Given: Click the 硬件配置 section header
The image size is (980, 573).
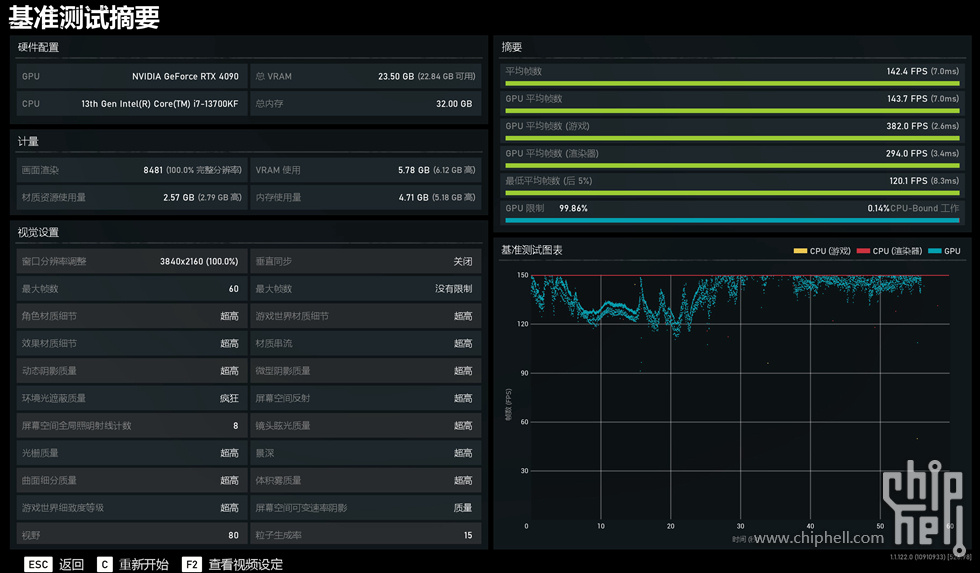Looking at the screenshot, I should click(x=38, y=47).
